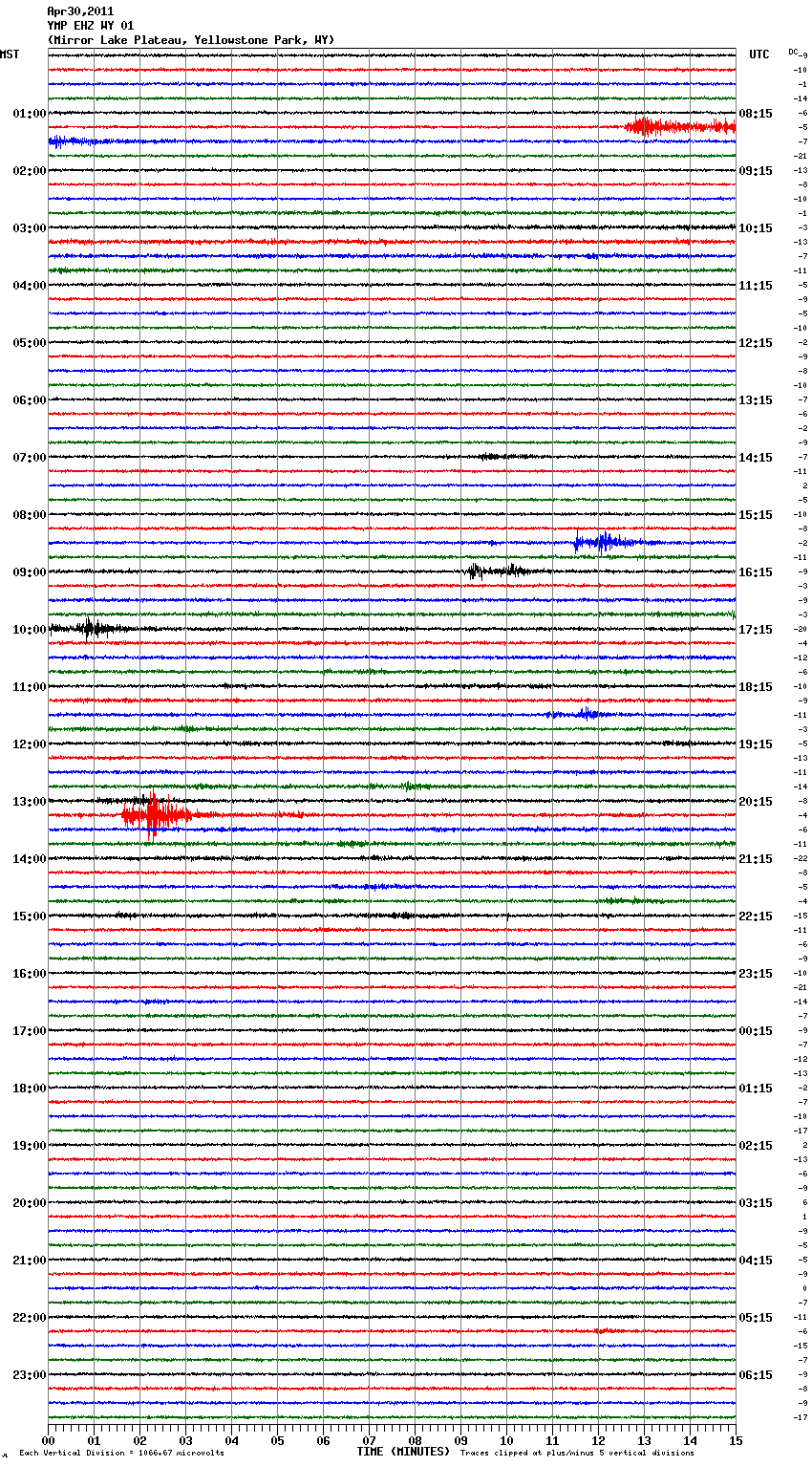
Task: Click the 03 minute axis tick label
Action: pos(186,1440)
